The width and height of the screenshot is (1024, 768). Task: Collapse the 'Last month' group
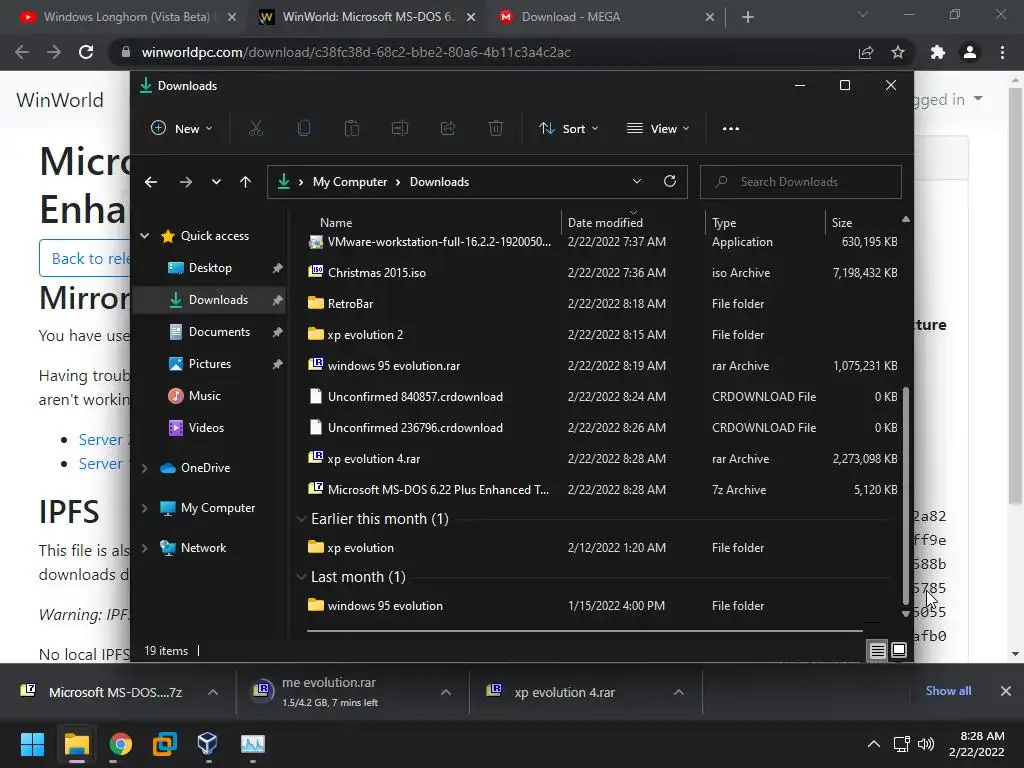[301, 577]
